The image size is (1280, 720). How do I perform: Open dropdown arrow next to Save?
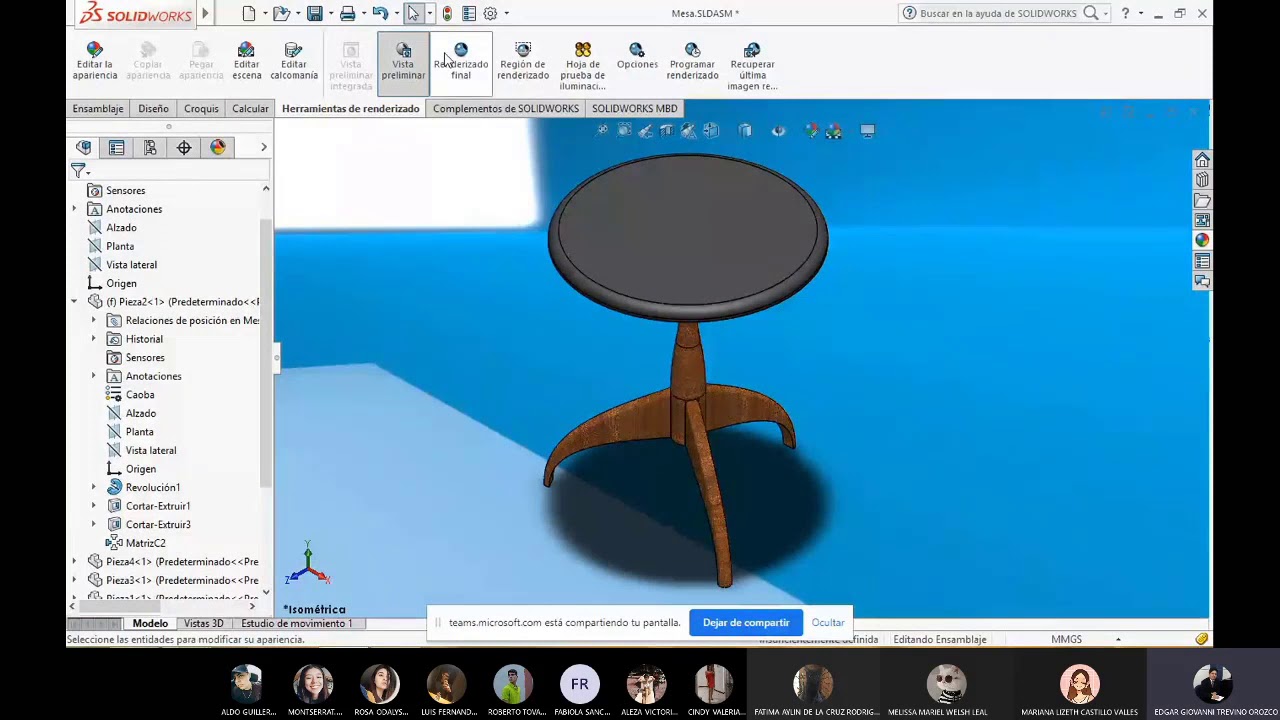[x=330, y=14]
